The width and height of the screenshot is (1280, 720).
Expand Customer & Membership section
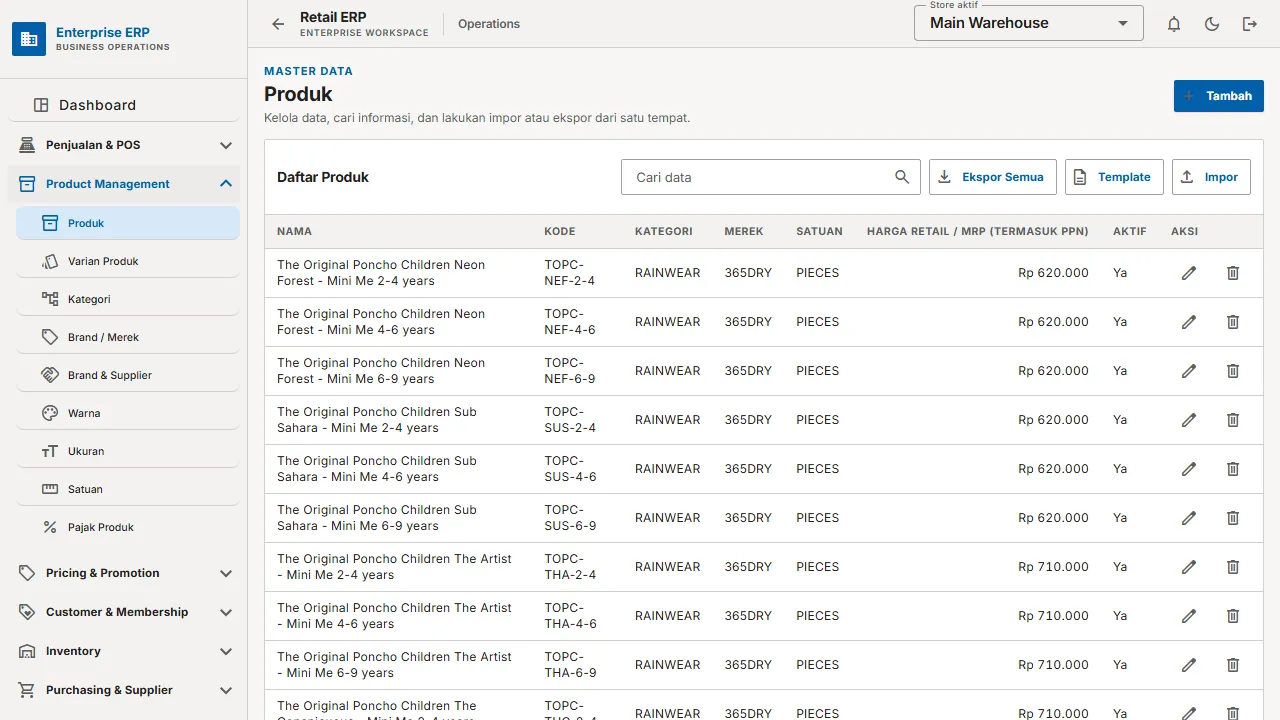pos(126,612)
